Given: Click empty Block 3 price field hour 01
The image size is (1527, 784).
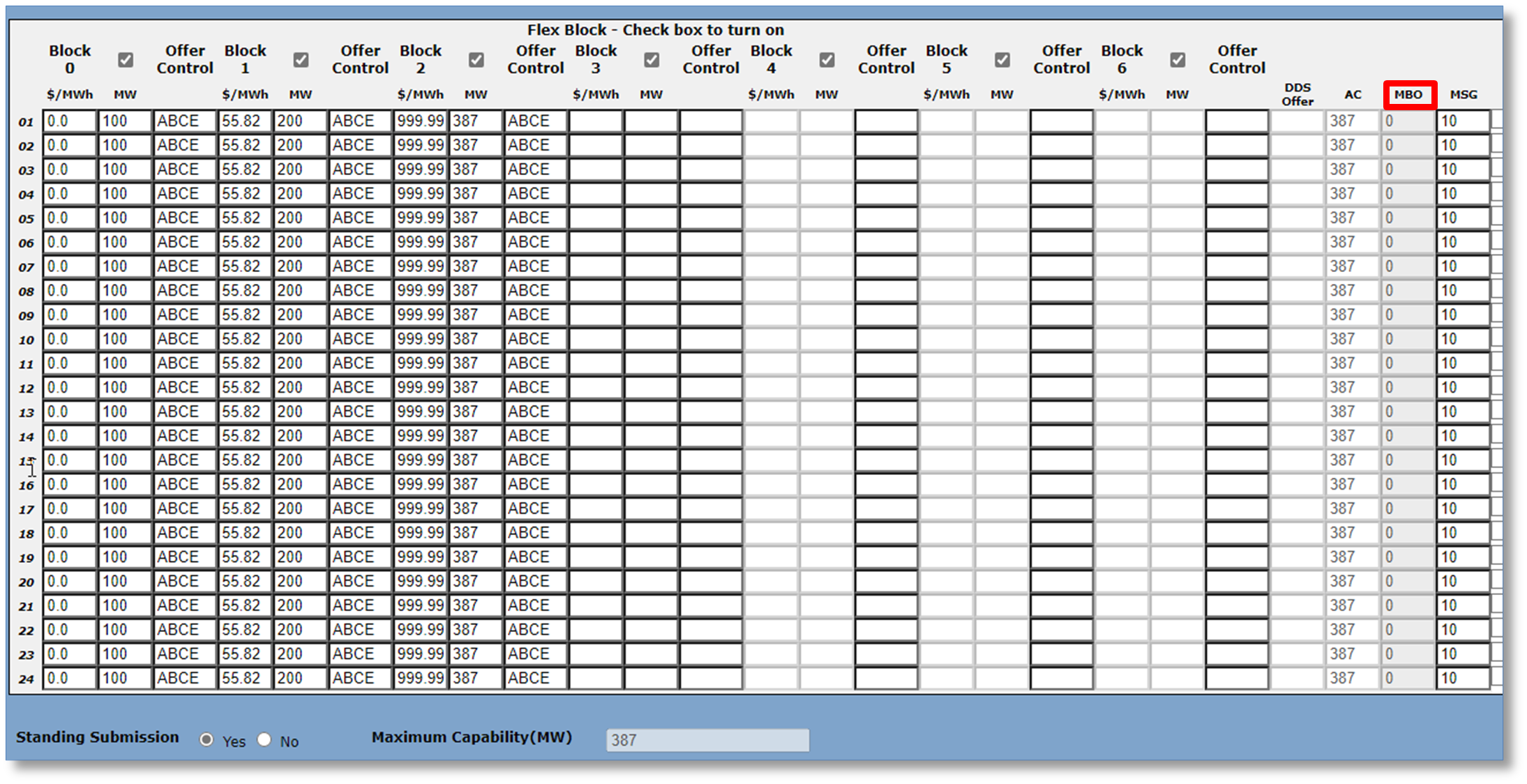Looking at the screenshot, I should point(596,121).
